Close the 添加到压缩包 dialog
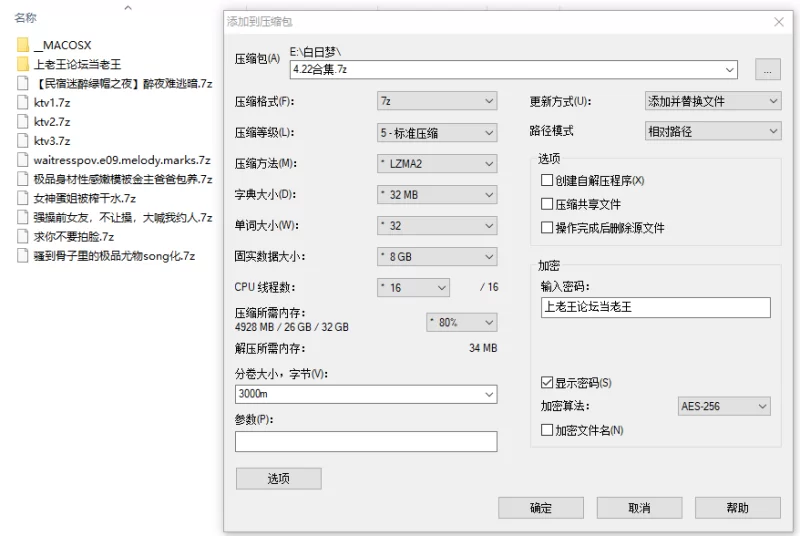Viewport: 800px width, 536px height. 779,22
